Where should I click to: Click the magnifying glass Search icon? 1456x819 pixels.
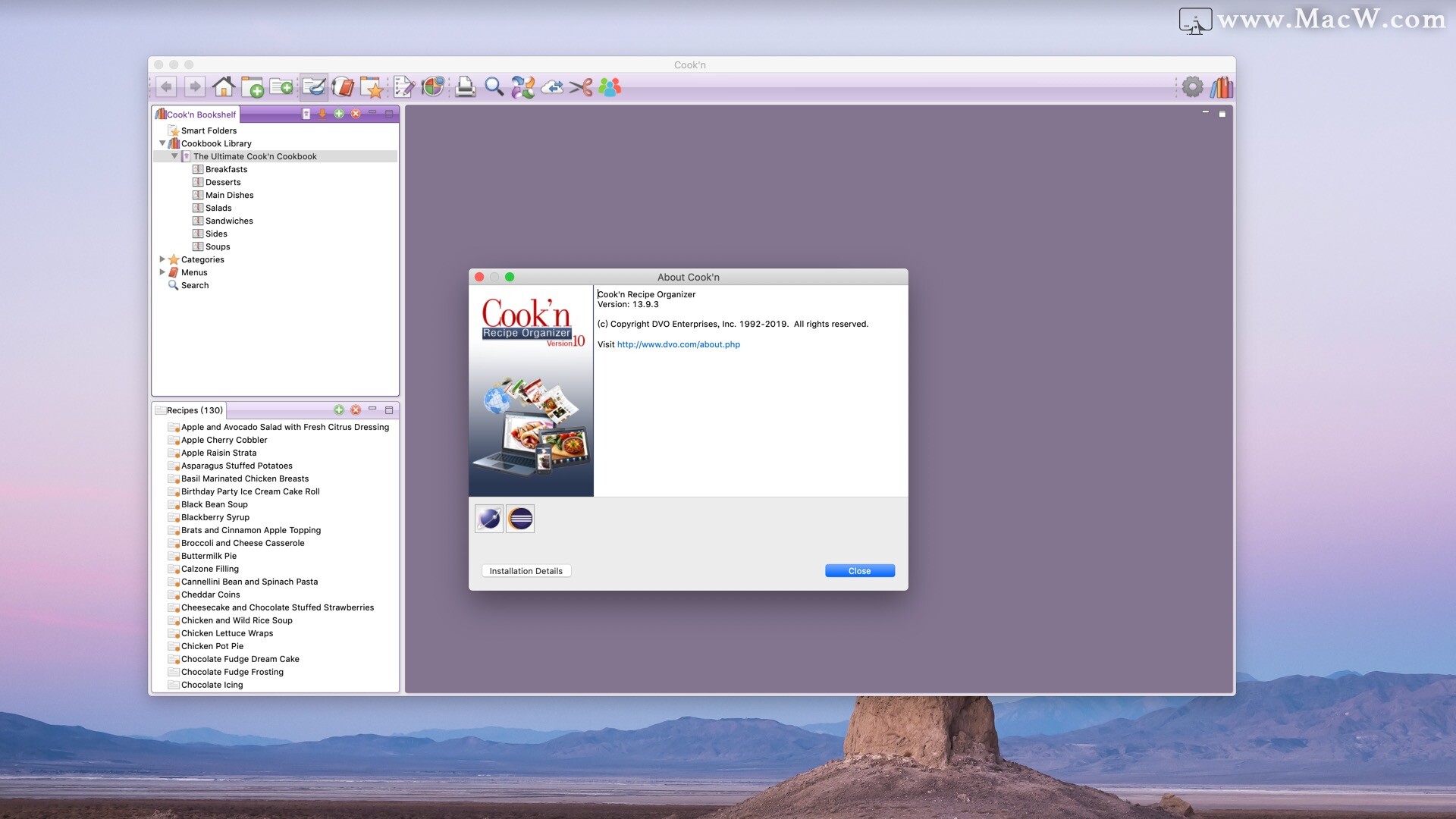click(494, 87)
